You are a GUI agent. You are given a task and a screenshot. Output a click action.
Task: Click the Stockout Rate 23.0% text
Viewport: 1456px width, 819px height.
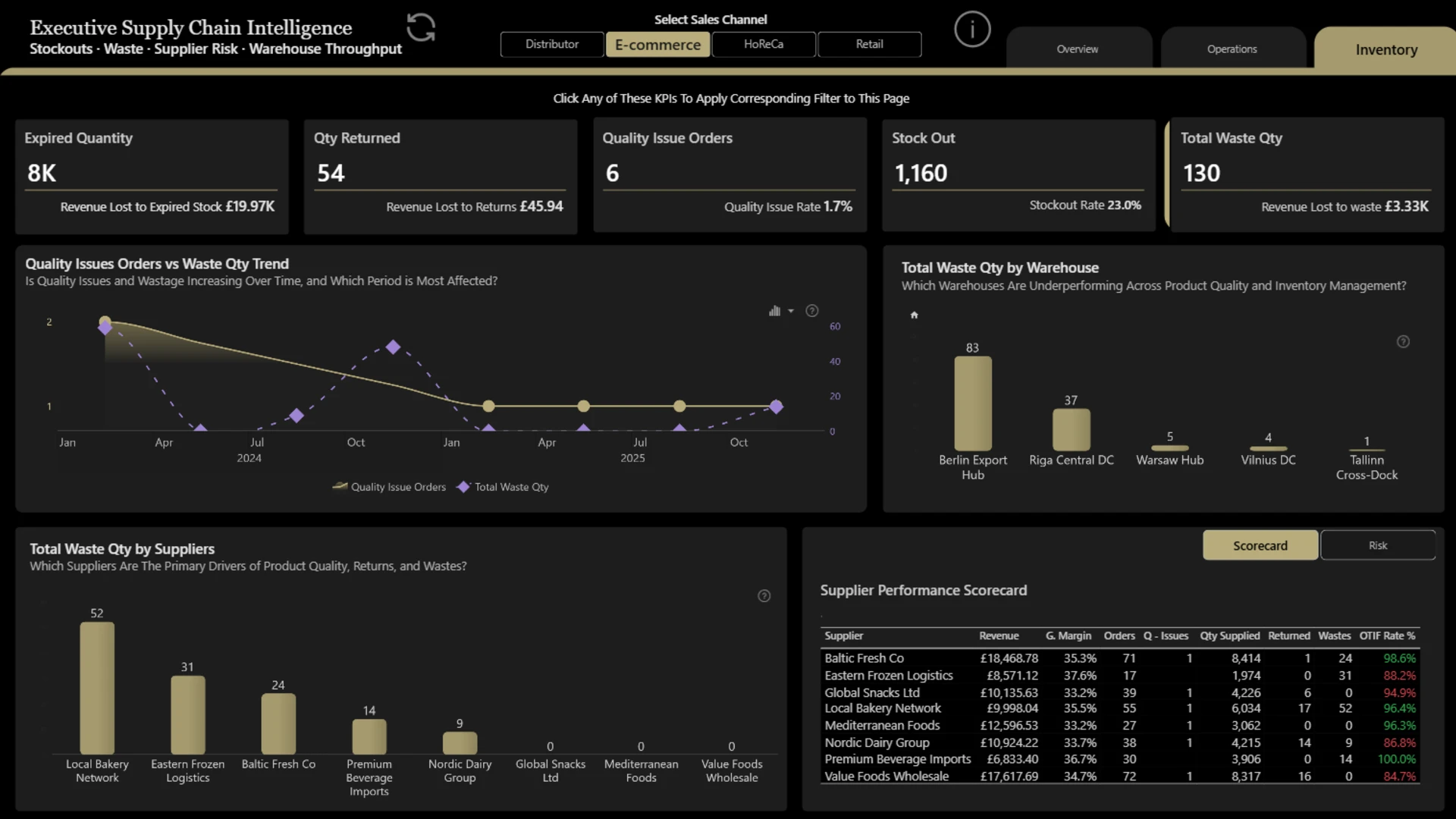point(1085,206)
